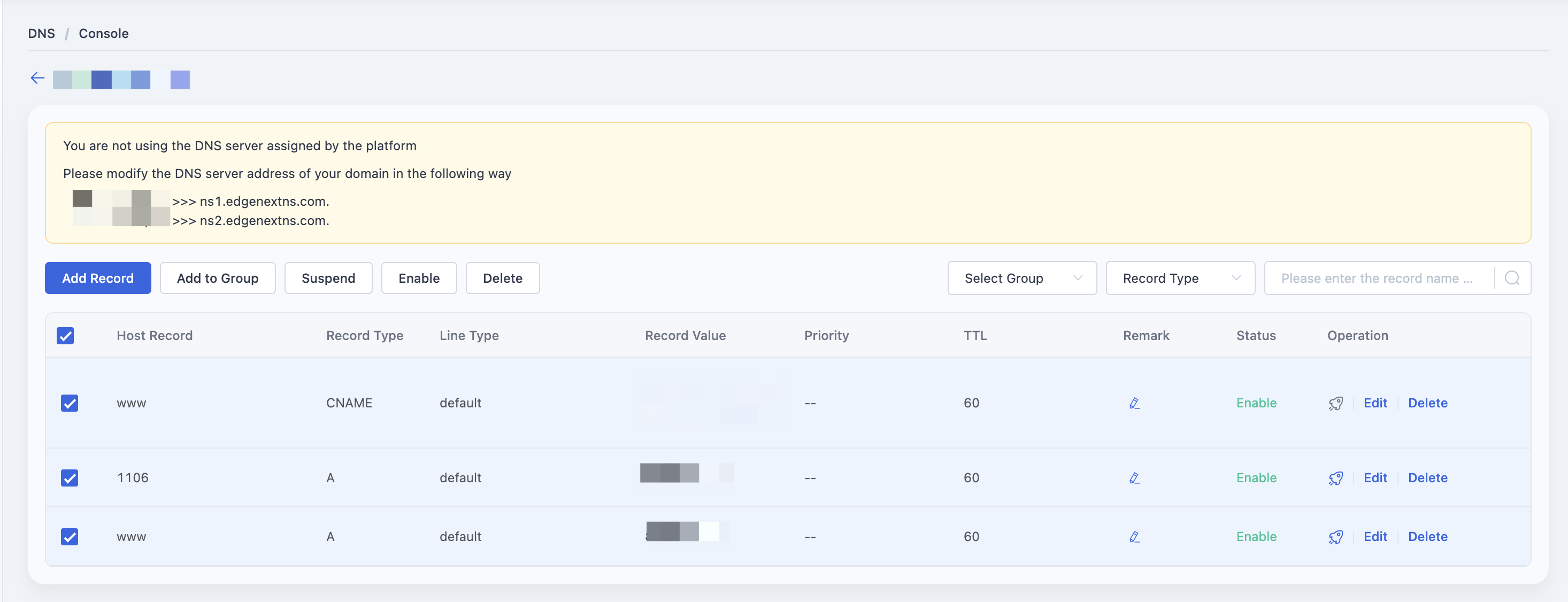Open the Record Type dropdown
Image resolution: width=1568 pixels, height=602 pixels.
[x=1180, y=278]
